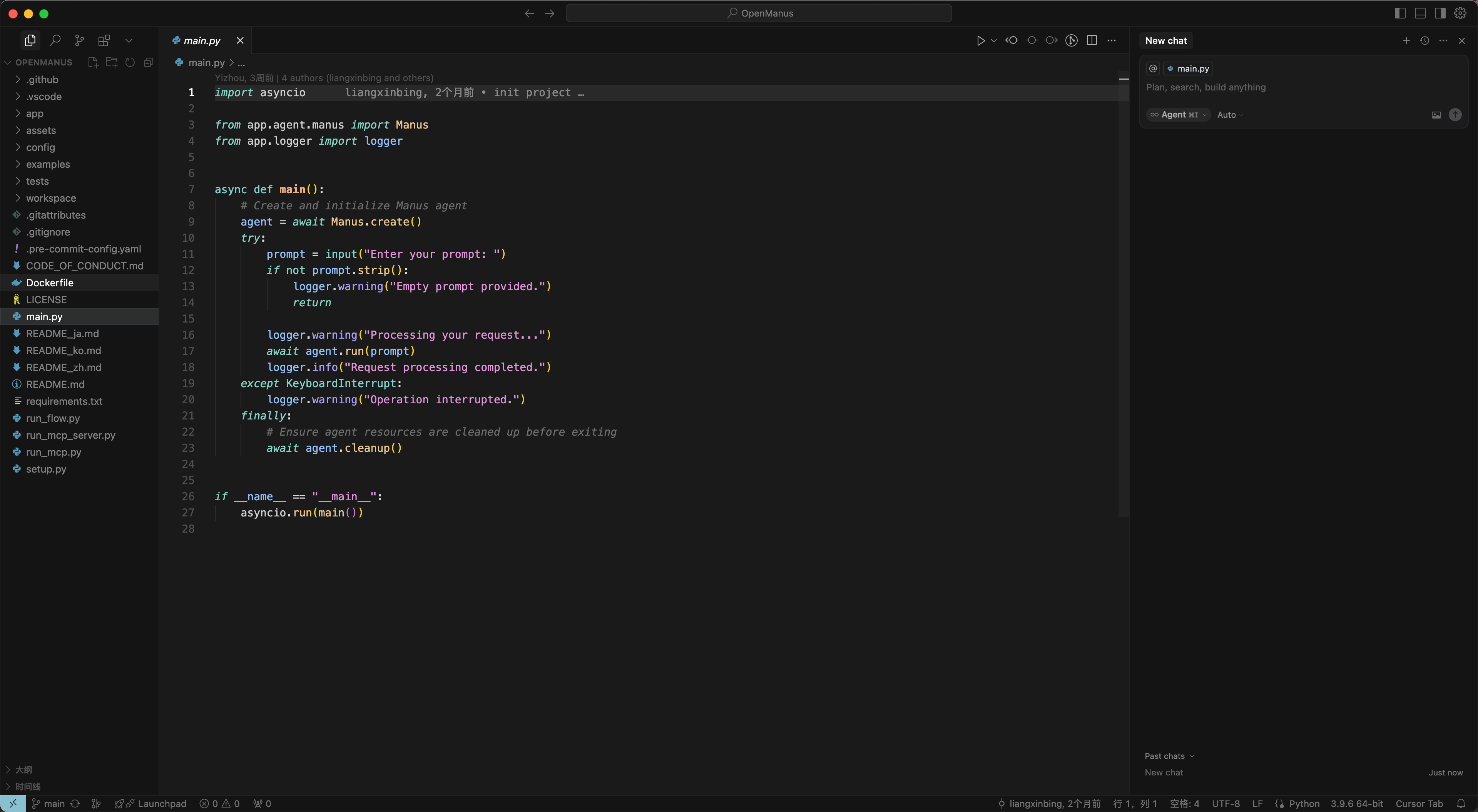Click the Launchpad status bar button

pyautogui.click(x=151, y=804)
